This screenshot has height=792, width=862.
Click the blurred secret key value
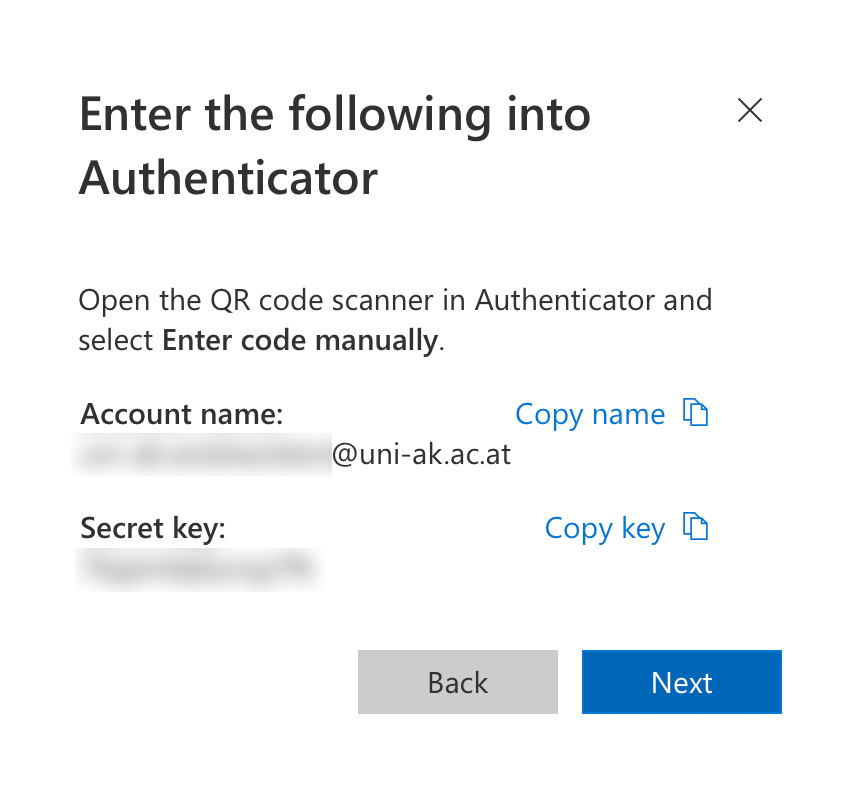click(198, 568)
